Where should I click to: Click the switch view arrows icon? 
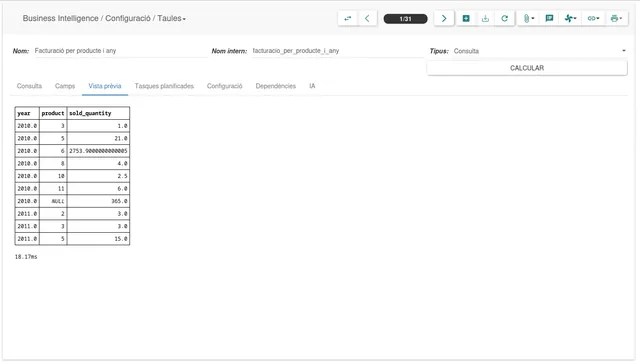point(348,18)
